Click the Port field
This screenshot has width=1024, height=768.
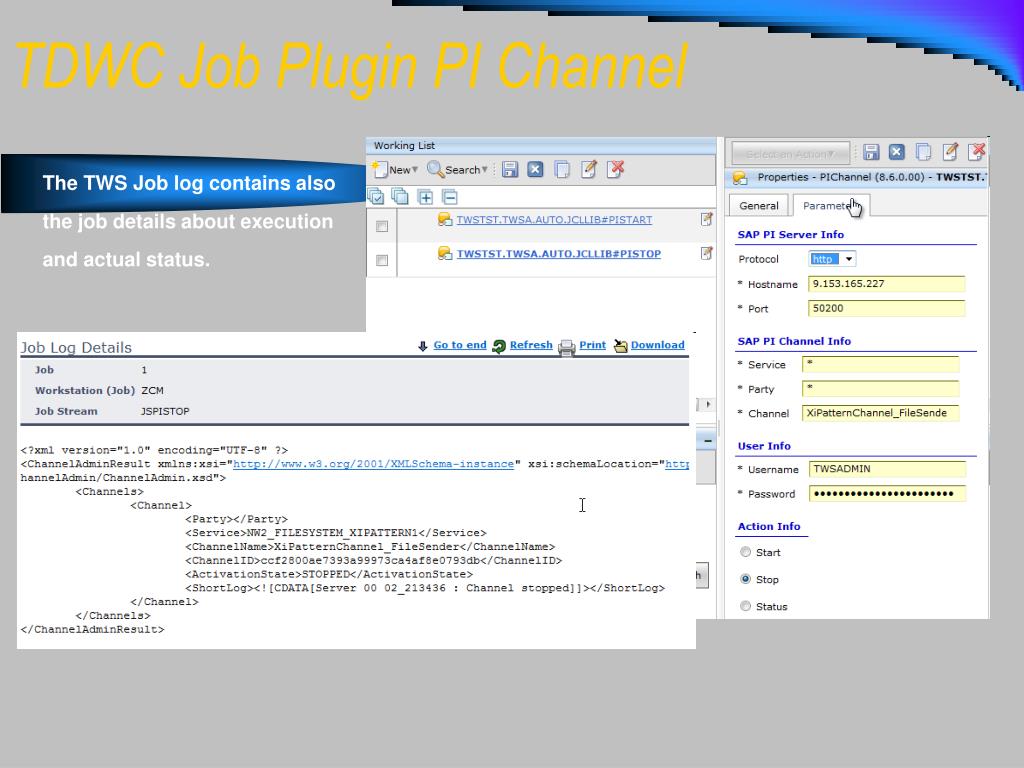(886, 308)
